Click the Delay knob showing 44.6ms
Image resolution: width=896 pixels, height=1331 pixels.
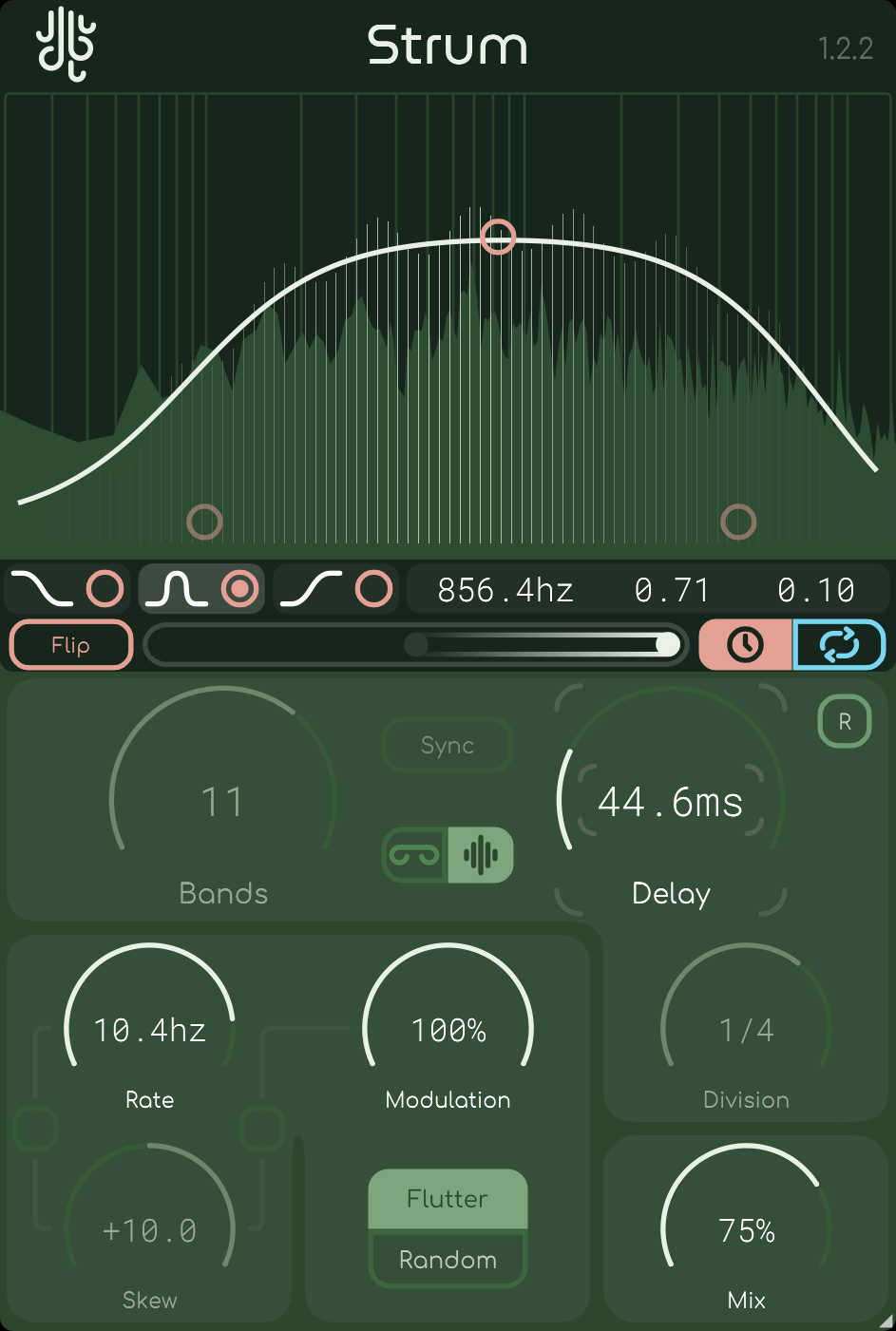click(670, 803)
